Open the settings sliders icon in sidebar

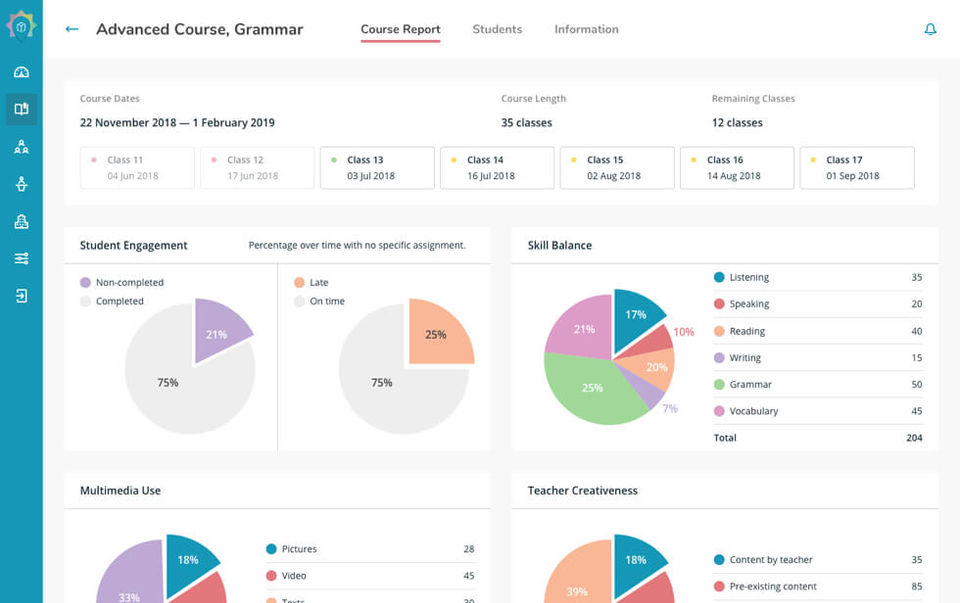pyautogui.click(x=21, y=258)
